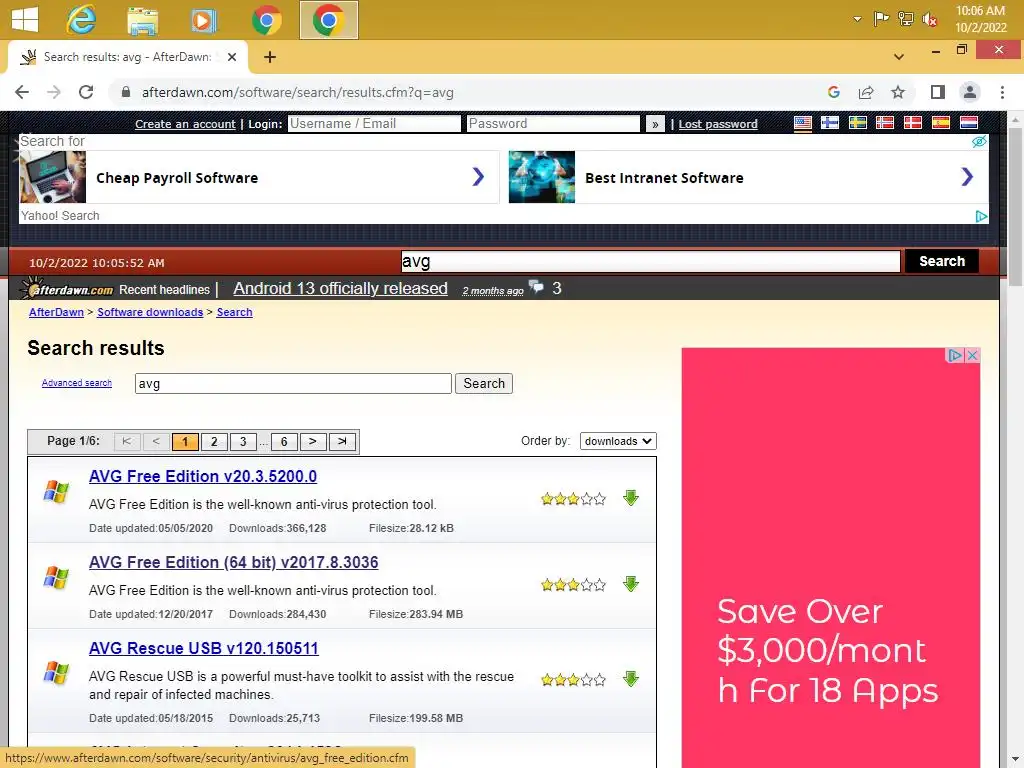Click Create an account link

185,124
